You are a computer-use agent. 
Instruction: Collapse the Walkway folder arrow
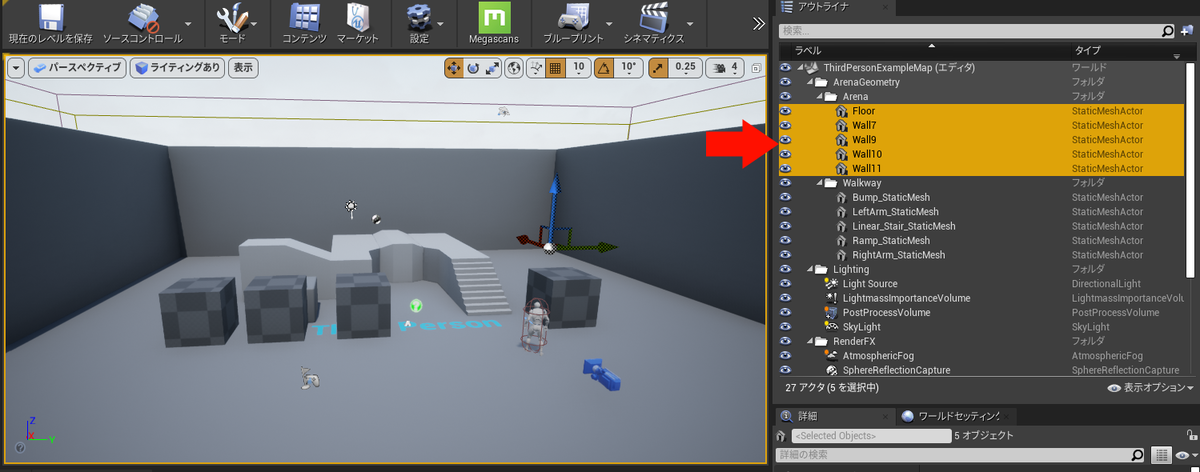[820, 183]
